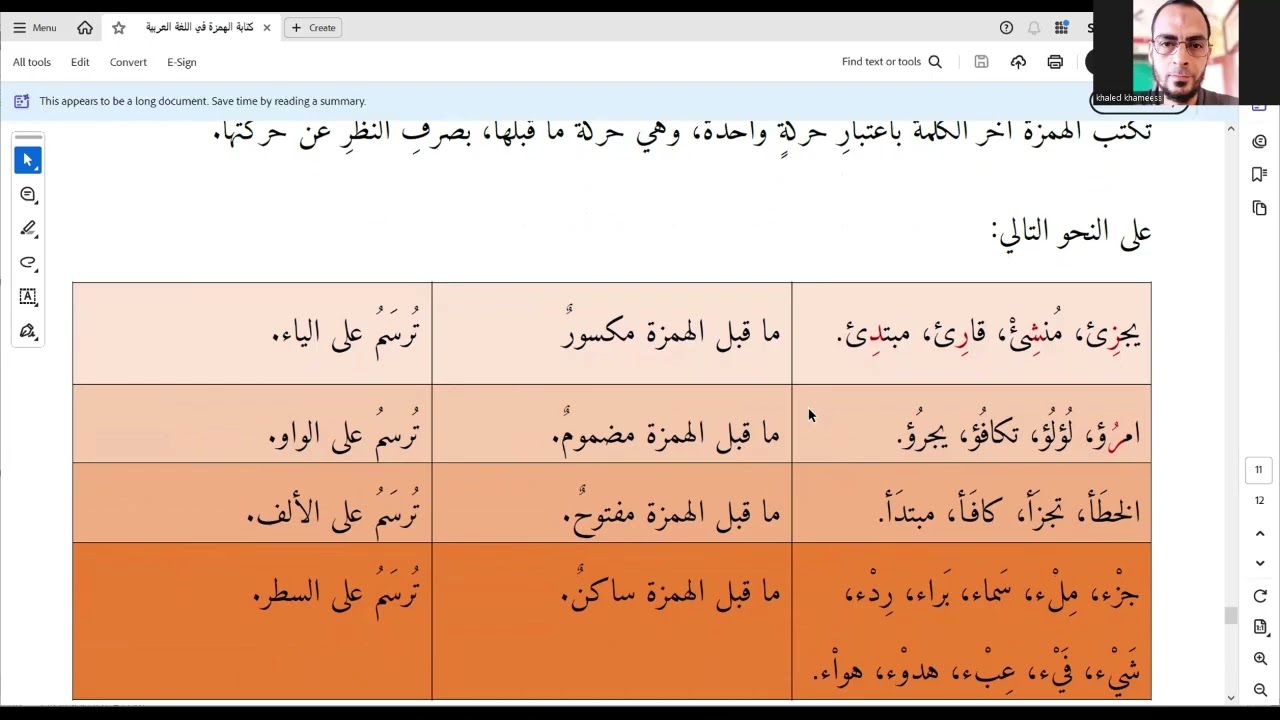
Task: Click the AI summary icon in banner
Action: click(22, 101)
